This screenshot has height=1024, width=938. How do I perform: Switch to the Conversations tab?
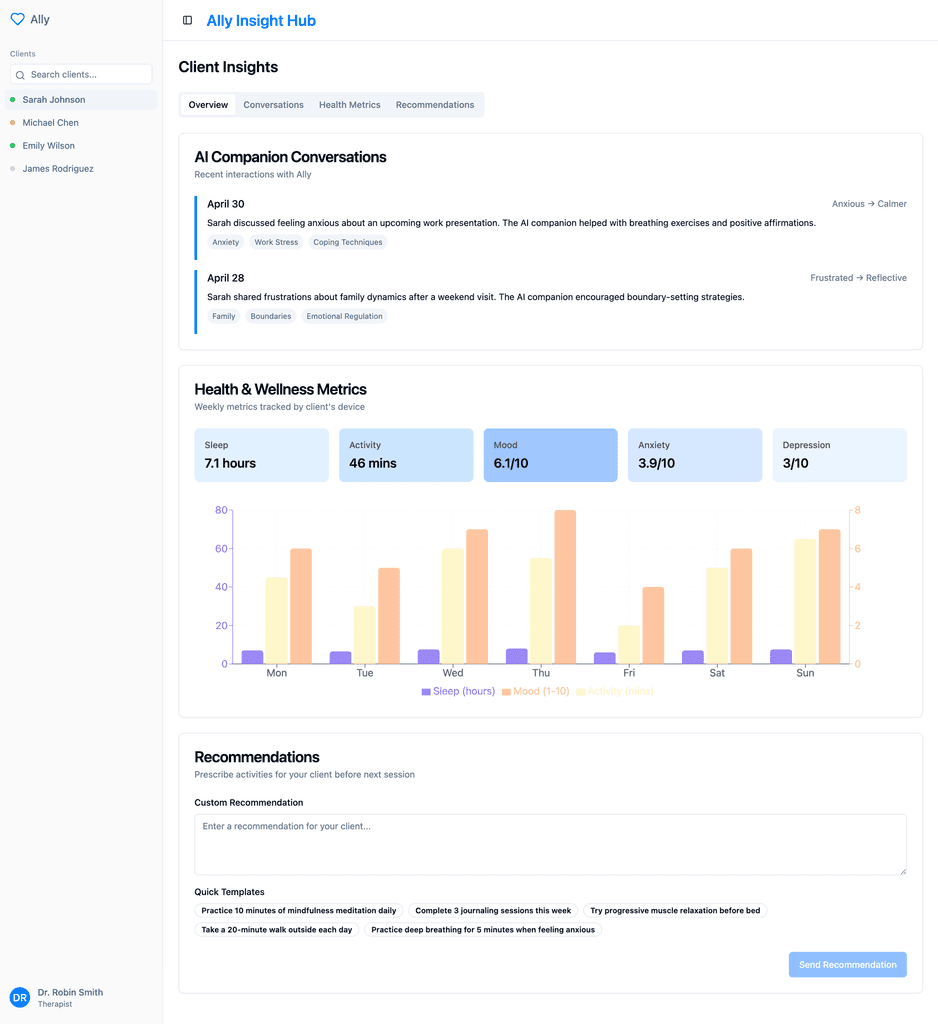click(273, 104)
